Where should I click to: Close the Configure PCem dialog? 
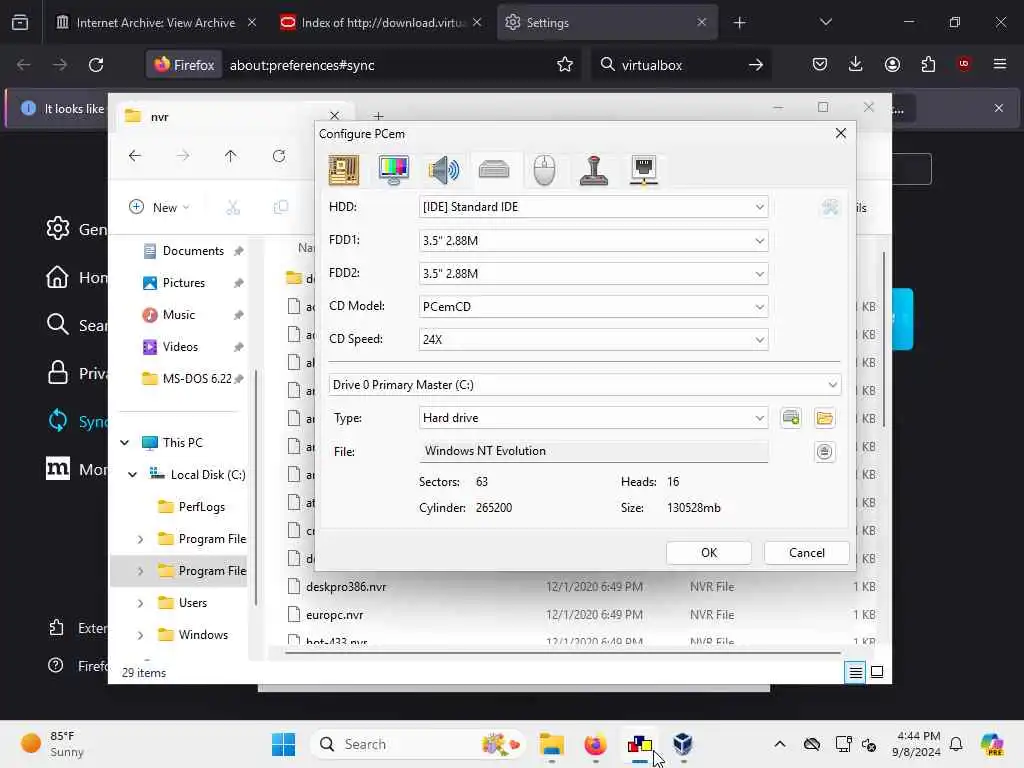(x=840, y=133)
